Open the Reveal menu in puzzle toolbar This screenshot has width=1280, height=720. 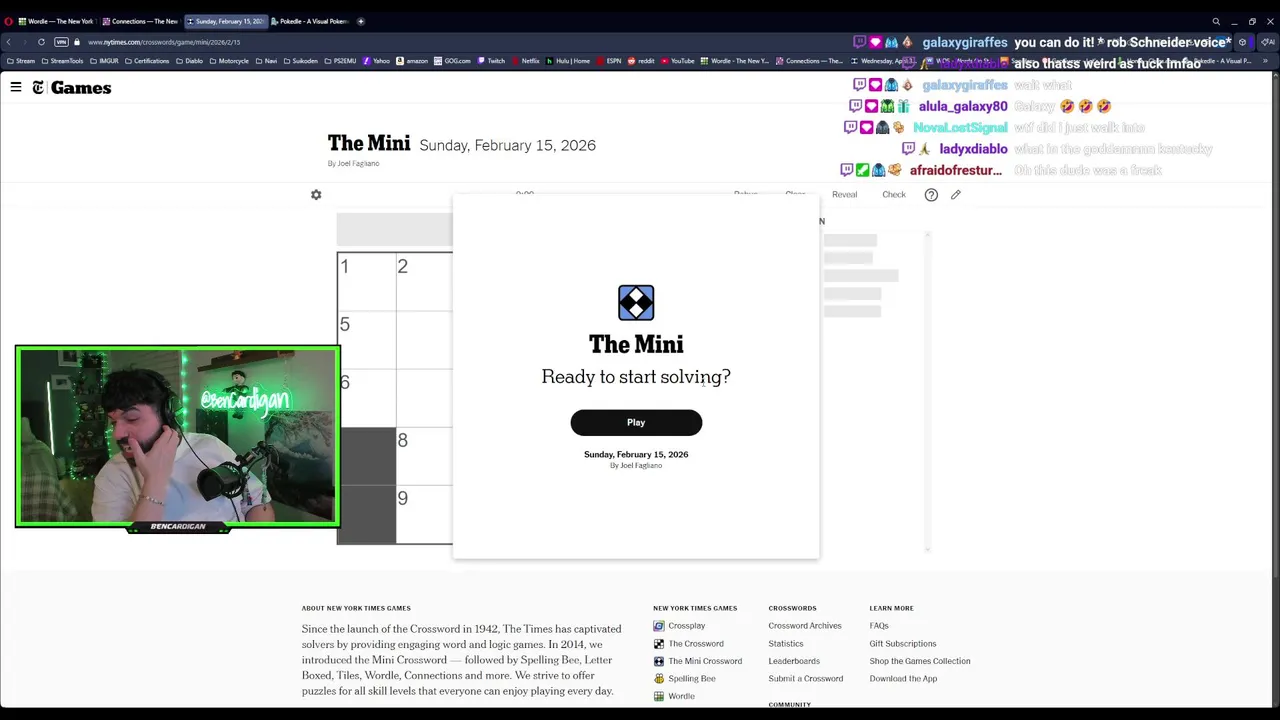point(844,194)
